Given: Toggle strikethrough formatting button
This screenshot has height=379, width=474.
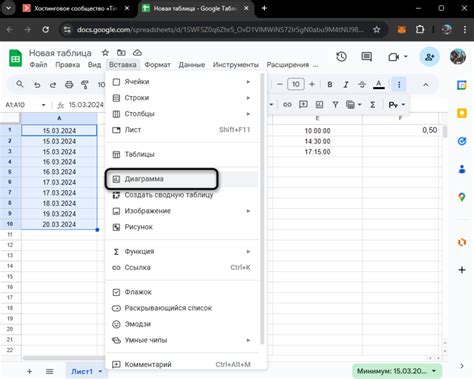Looking at the screenshot, I should pyautogui.click(x=362, y=85).
